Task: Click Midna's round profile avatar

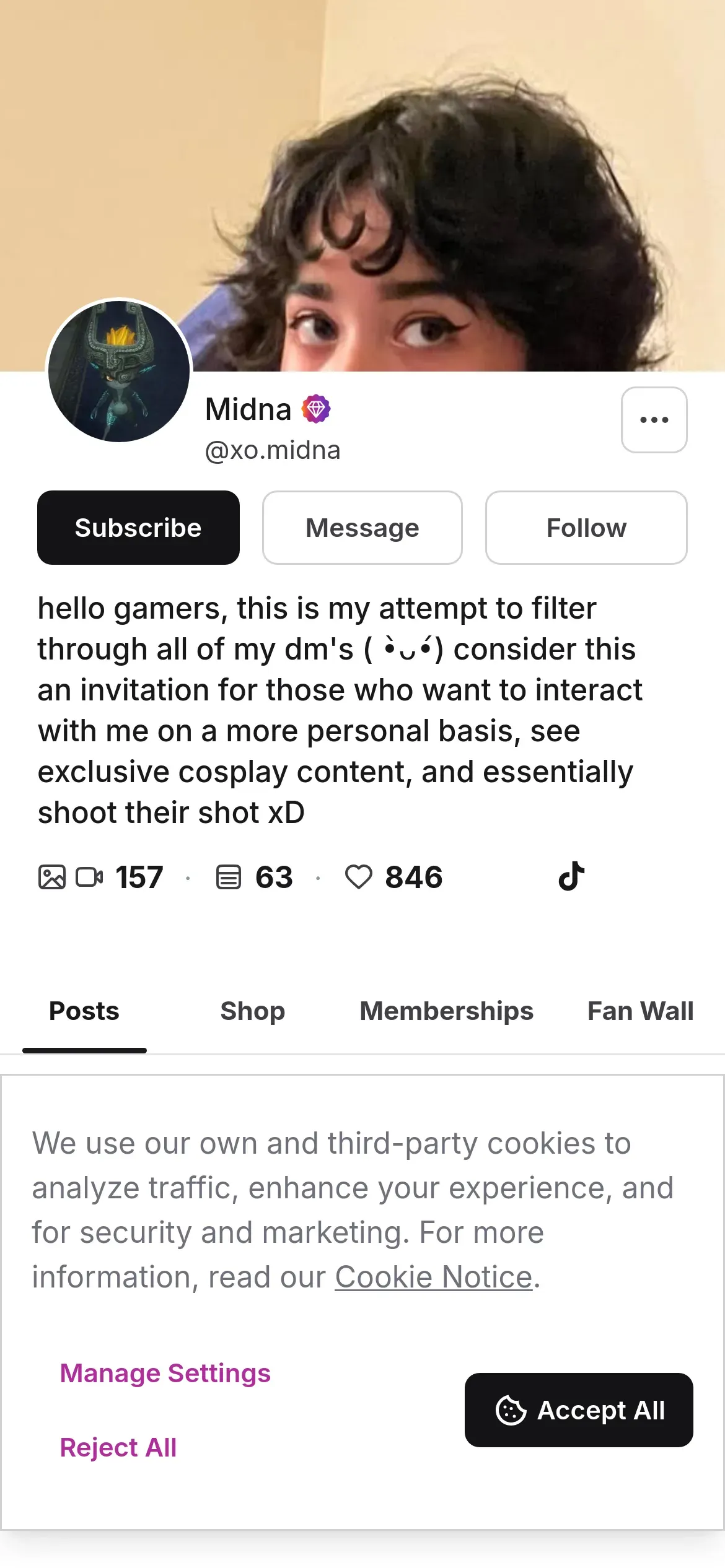Action: click(x=119, y=371)
